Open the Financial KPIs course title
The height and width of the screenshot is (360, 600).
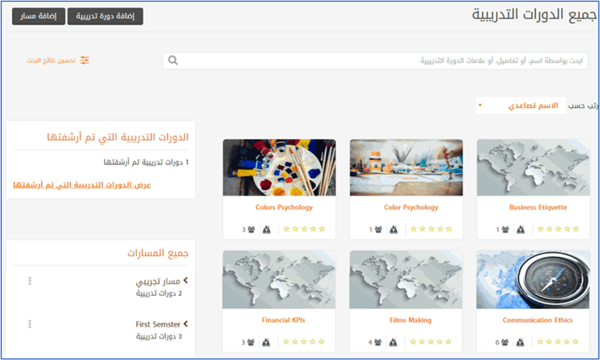click(x=284, y=320)
